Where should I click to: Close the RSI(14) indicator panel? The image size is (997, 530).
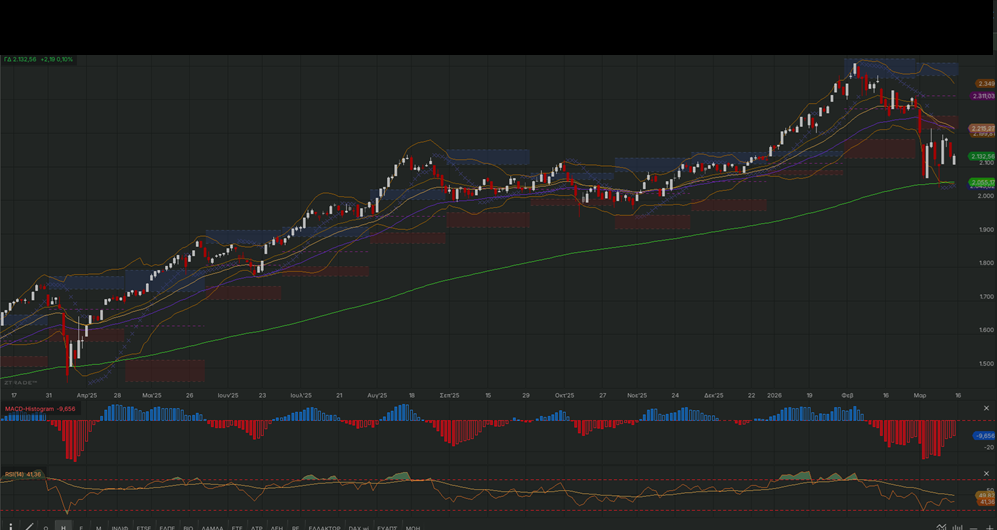(987, 473)
